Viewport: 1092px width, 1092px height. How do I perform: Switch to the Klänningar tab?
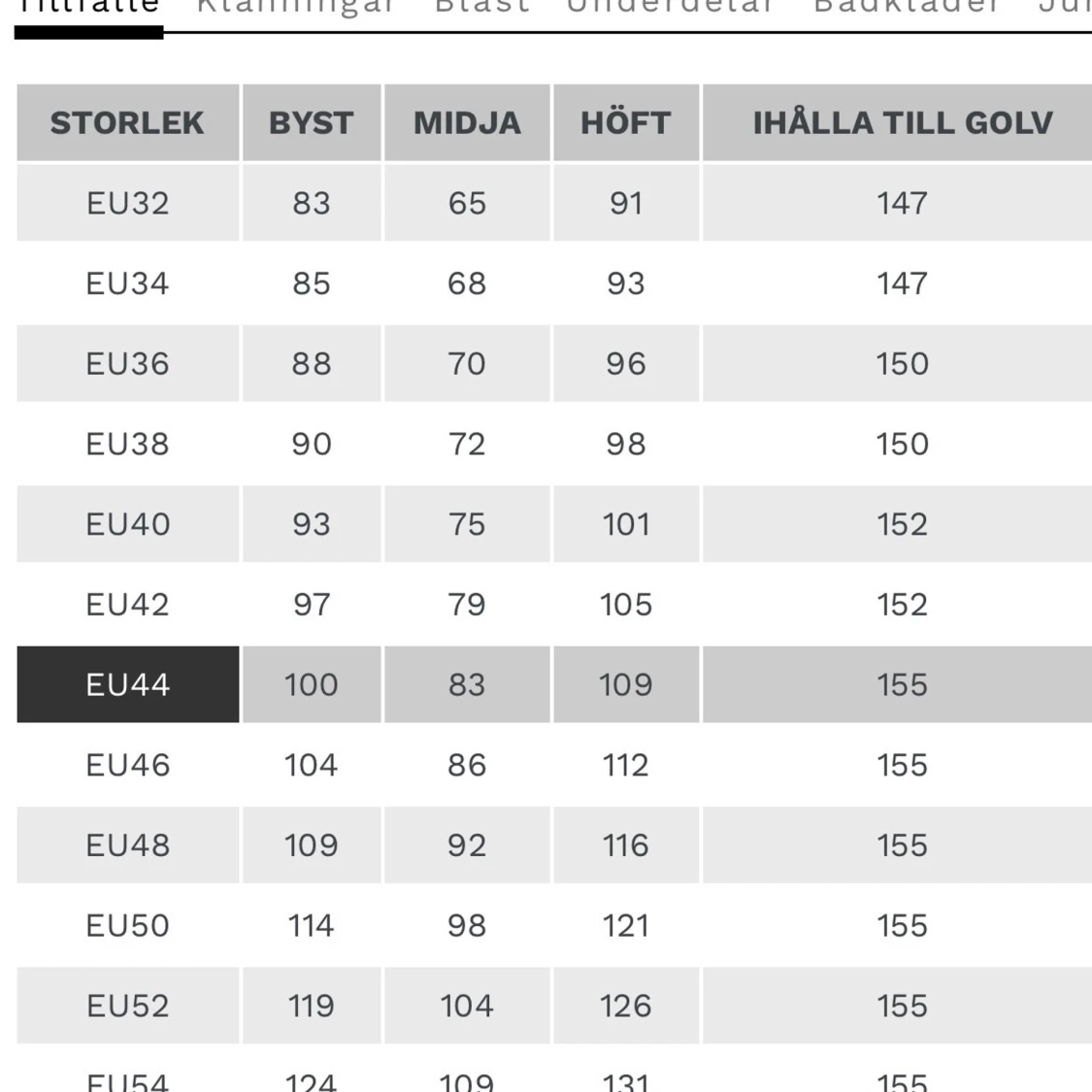pyautogui.click(x=296, y=7)
